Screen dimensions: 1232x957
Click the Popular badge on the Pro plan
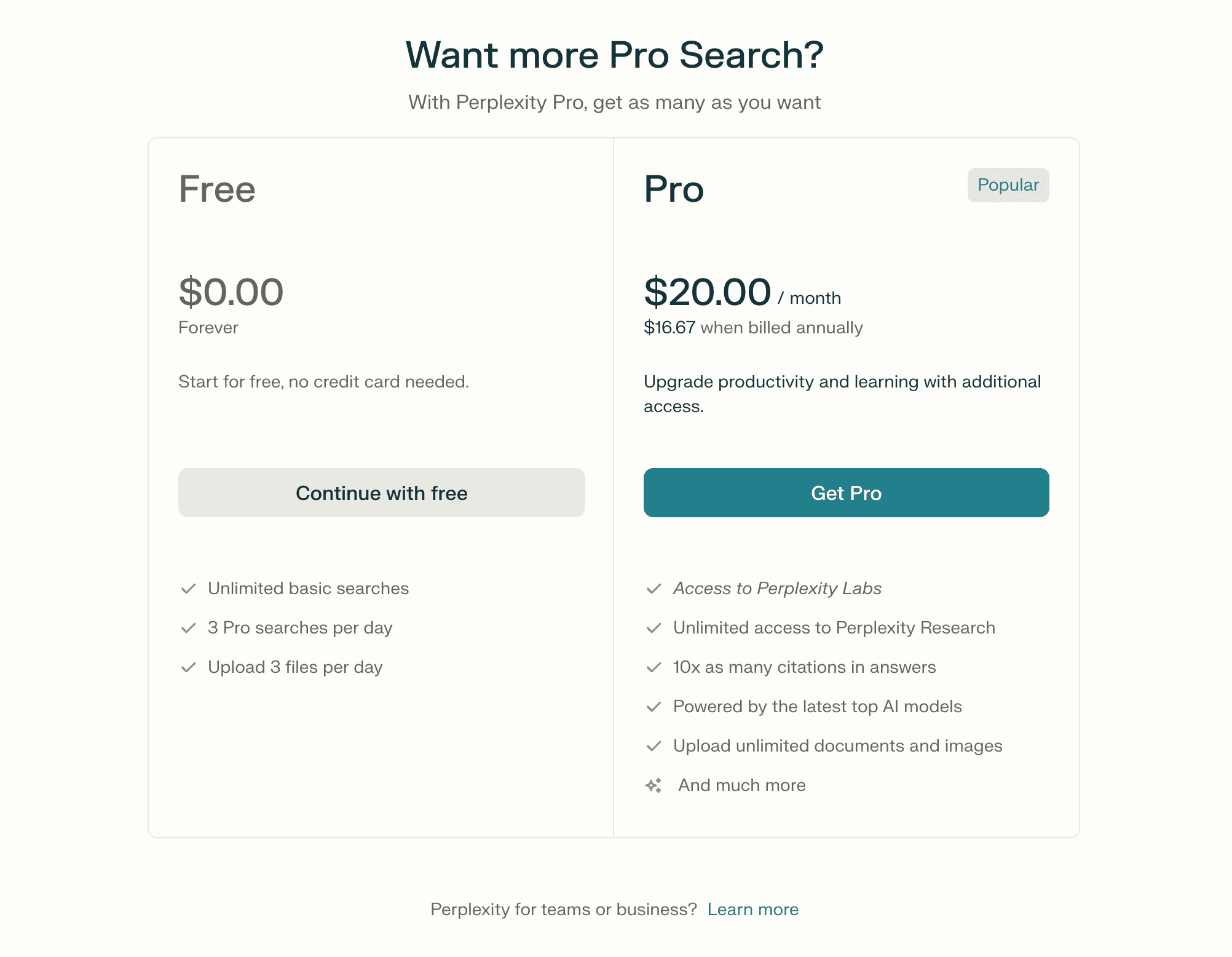pos(1008,185)
